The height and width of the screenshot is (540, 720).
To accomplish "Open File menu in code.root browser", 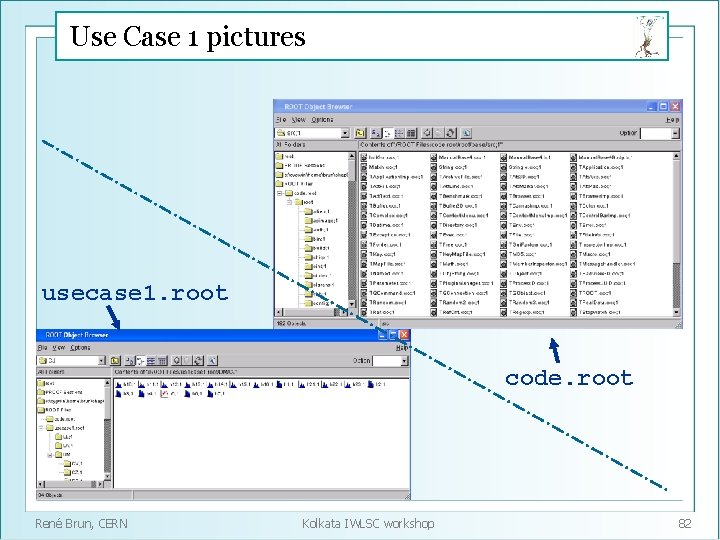I will [281, 119].
